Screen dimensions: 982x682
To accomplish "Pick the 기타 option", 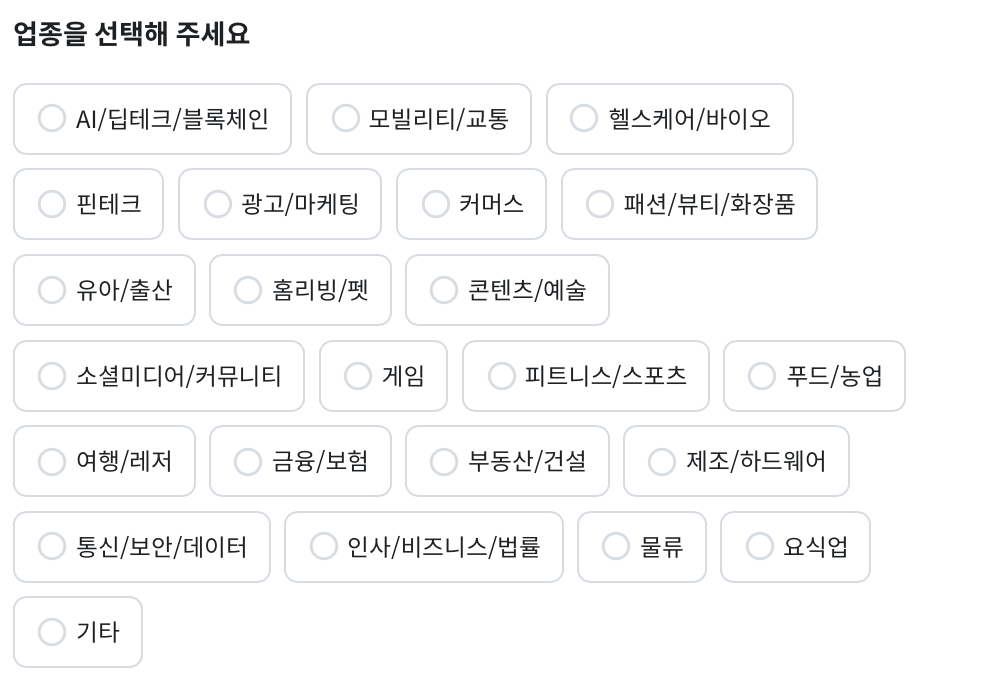I will click(52, 632).
